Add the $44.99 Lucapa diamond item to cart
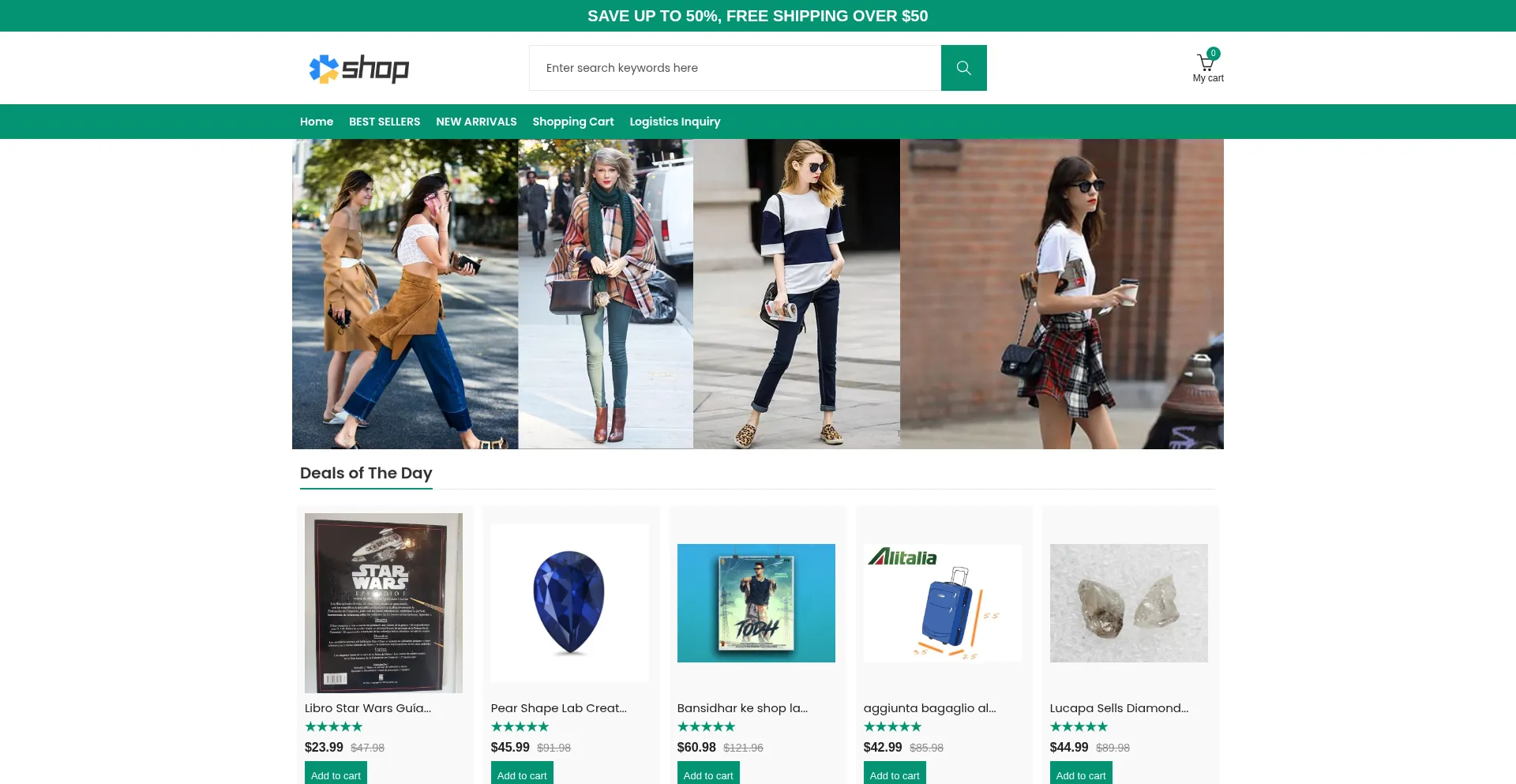1516x784 pixels. click(x=1080, y=775)
